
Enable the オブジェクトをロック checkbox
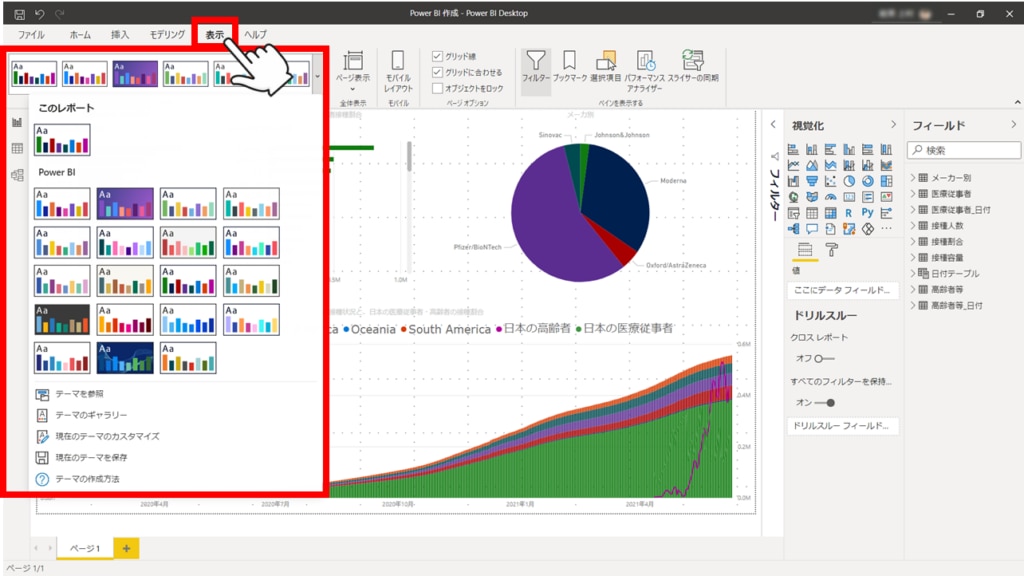tap(438, 88)
